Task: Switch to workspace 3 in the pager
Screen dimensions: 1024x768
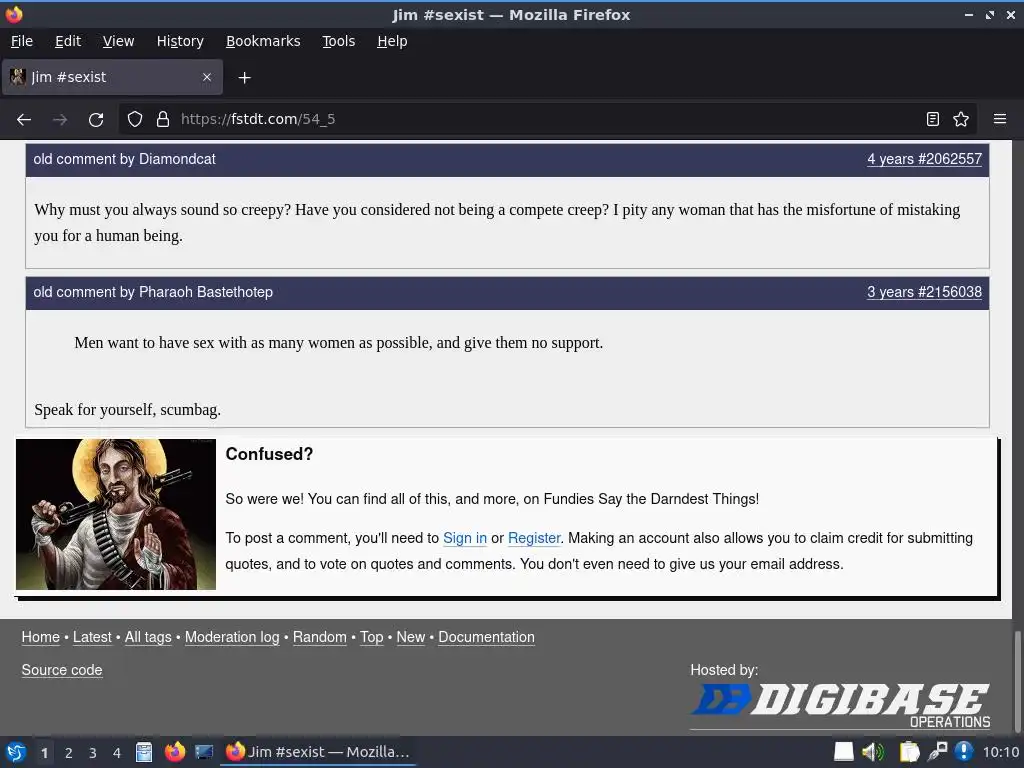Action: (x=93, y=753)
